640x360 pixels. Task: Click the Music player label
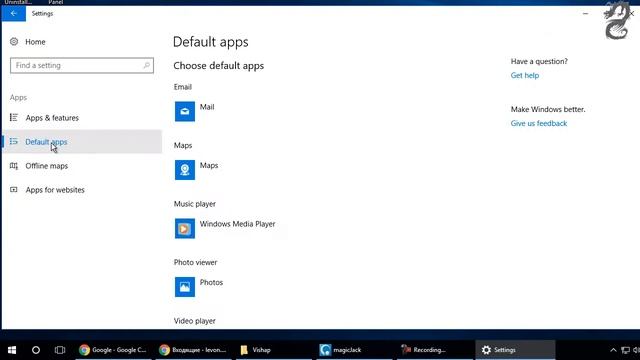(x=195, y=204)
